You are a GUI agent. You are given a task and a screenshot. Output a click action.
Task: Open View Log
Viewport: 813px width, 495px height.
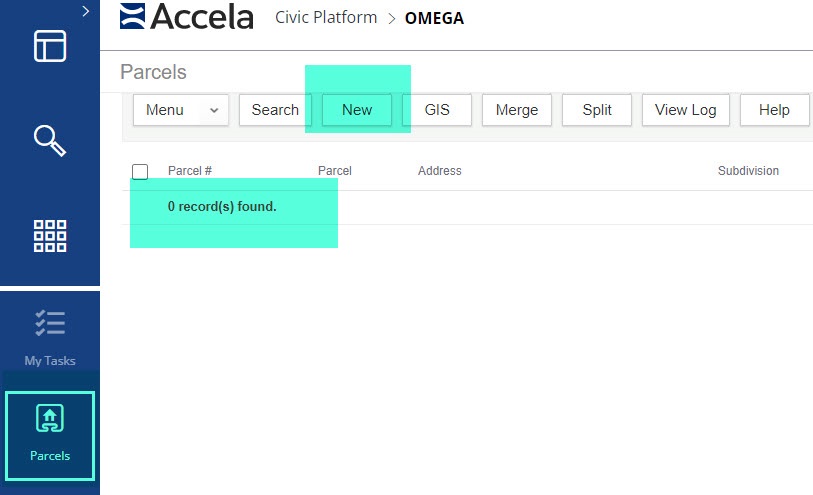(685, 110)
